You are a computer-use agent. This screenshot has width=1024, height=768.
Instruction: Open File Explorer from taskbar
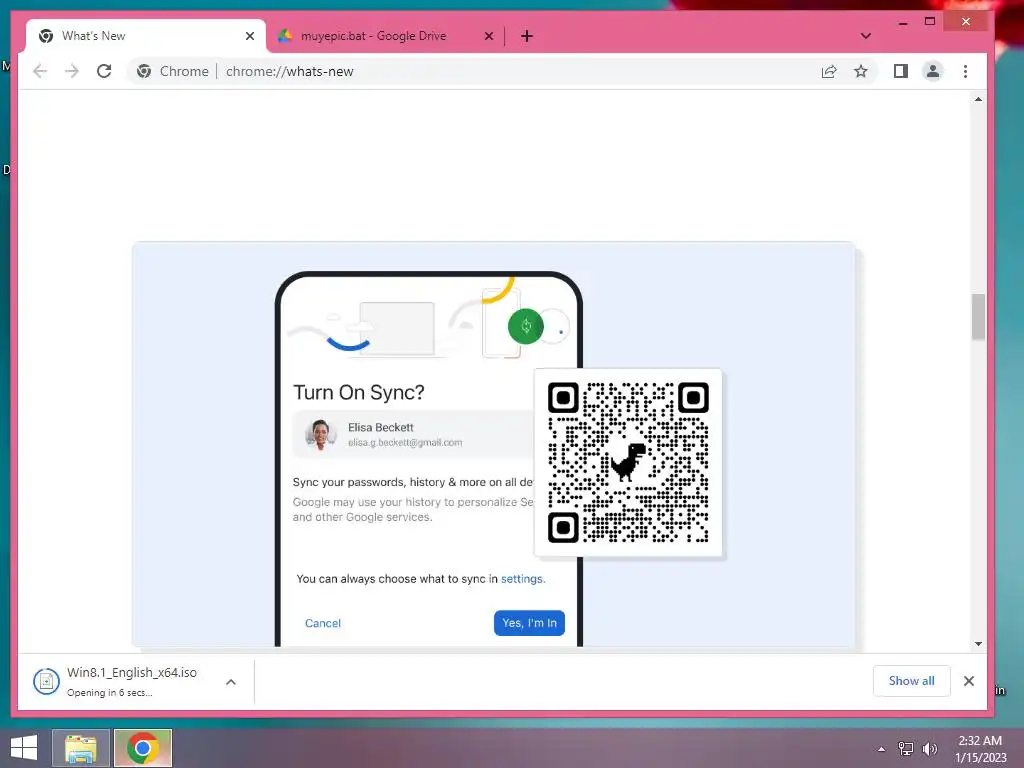click(80, 748)
